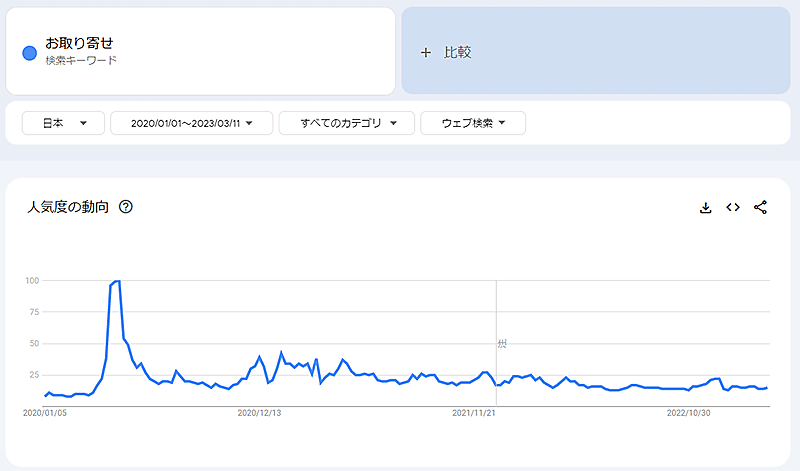Edit the お取り寄せ search term

tap(80, 44)
